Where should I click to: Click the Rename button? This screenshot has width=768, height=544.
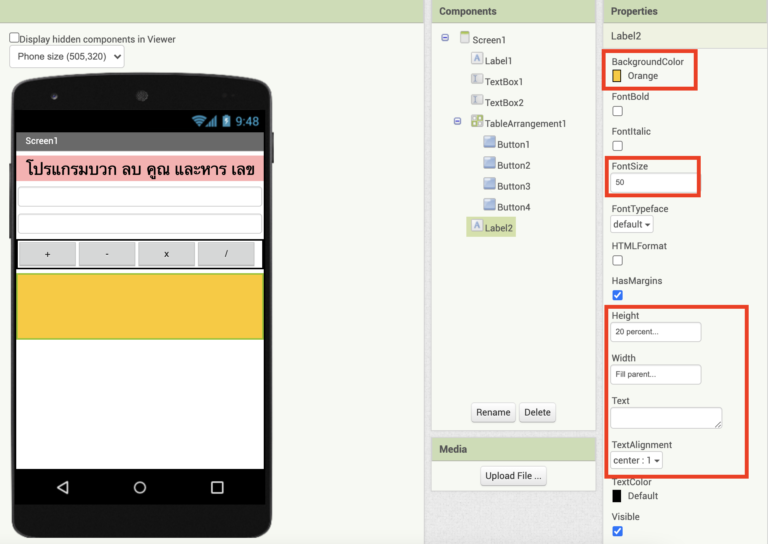click(493, 412)
